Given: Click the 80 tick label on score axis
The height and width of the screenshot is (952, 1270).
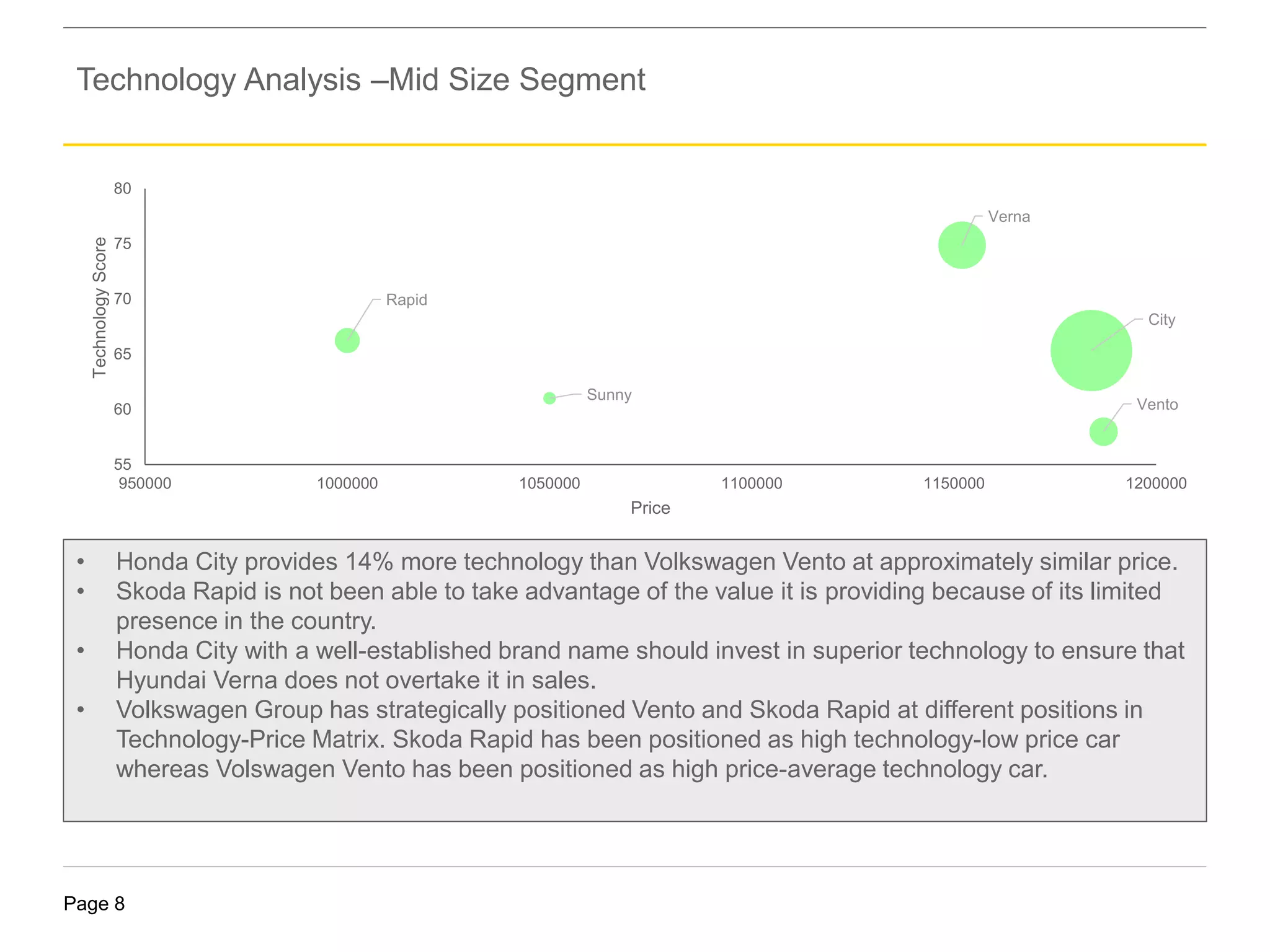Looking at the screenshot, I should tap(123, 188).
